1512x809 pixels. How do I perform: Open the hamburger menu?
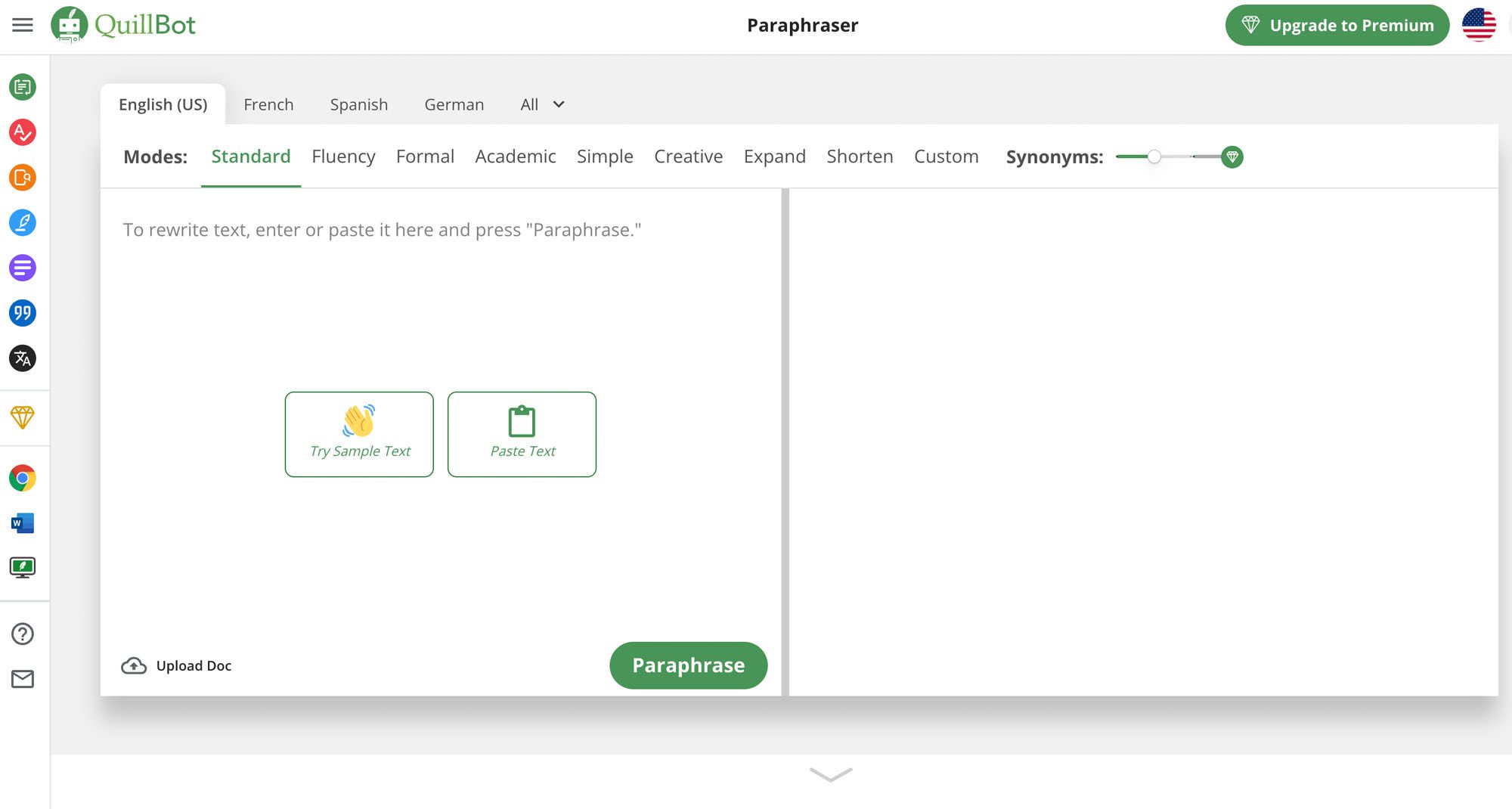tap(23, 25)
